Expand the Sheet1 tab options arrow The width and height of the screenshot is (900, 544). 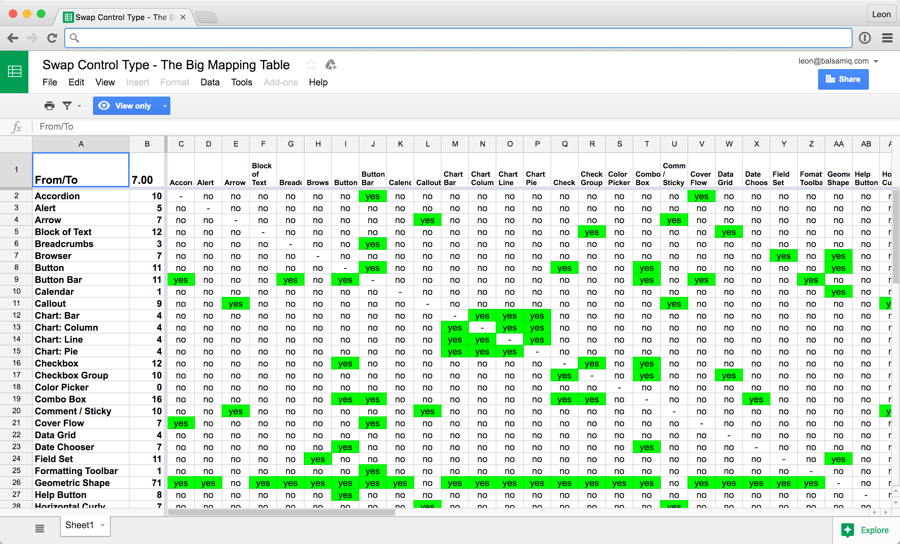(x=102, y=526)
